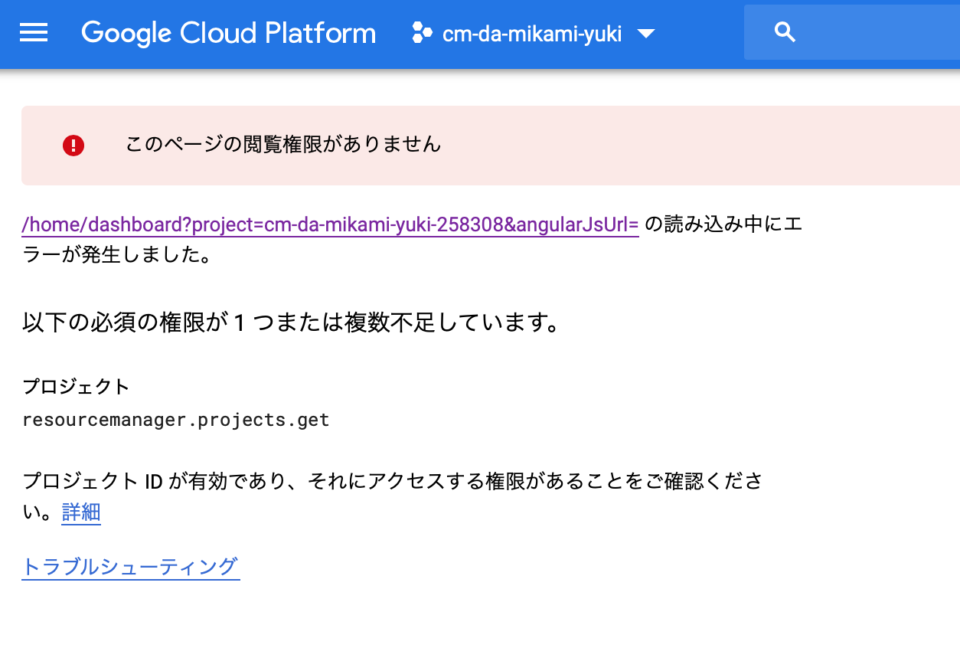Open the トラブルシューティング link

(x=130, y=567)
